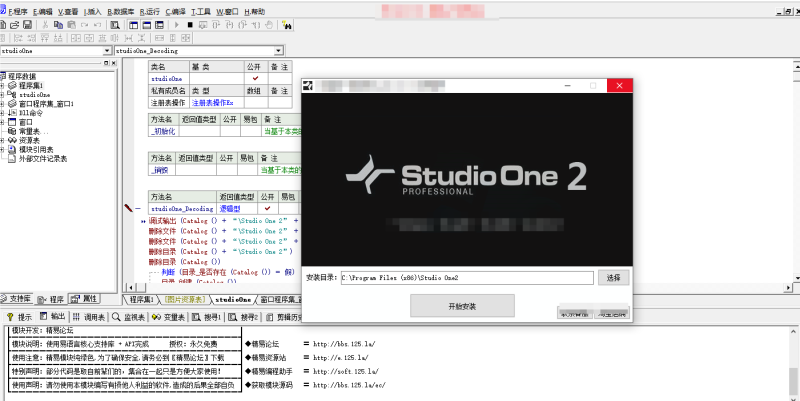
Task: Click the Cut scissors icon
Action: (45, 24)
